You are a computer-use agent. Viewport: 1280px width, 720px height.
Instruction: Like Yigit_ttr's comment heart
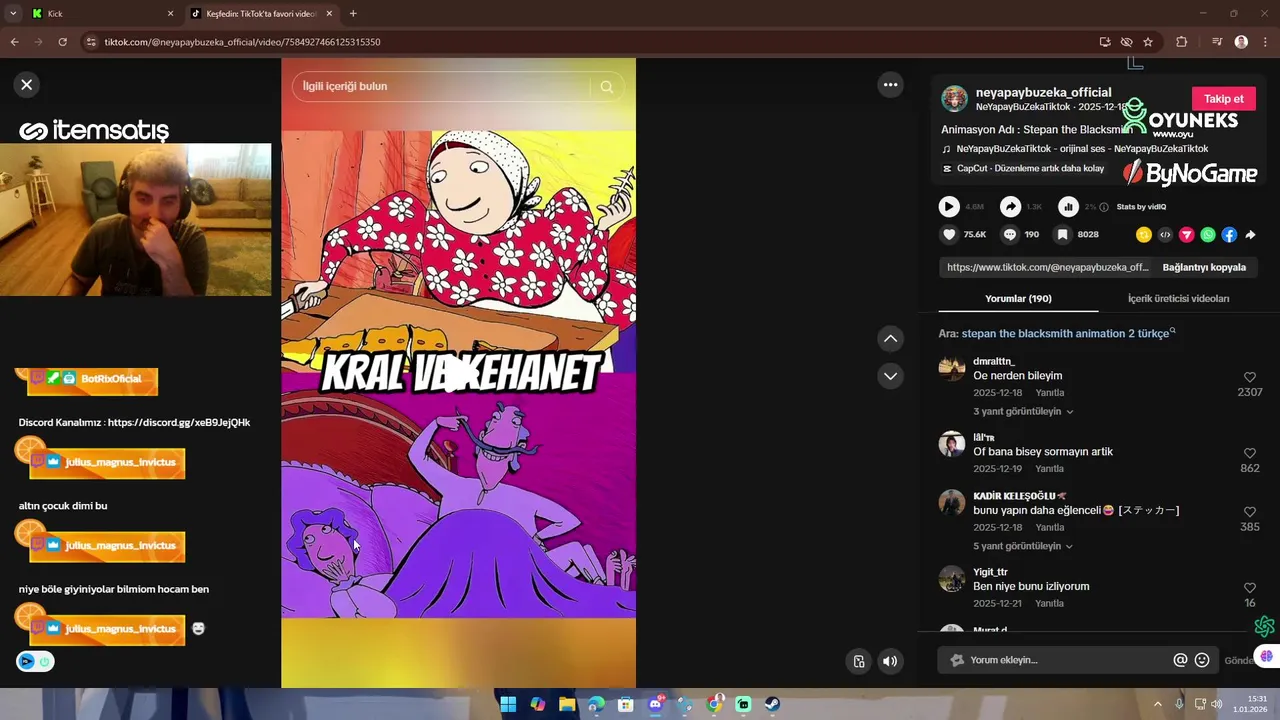tap(1249, 588)
